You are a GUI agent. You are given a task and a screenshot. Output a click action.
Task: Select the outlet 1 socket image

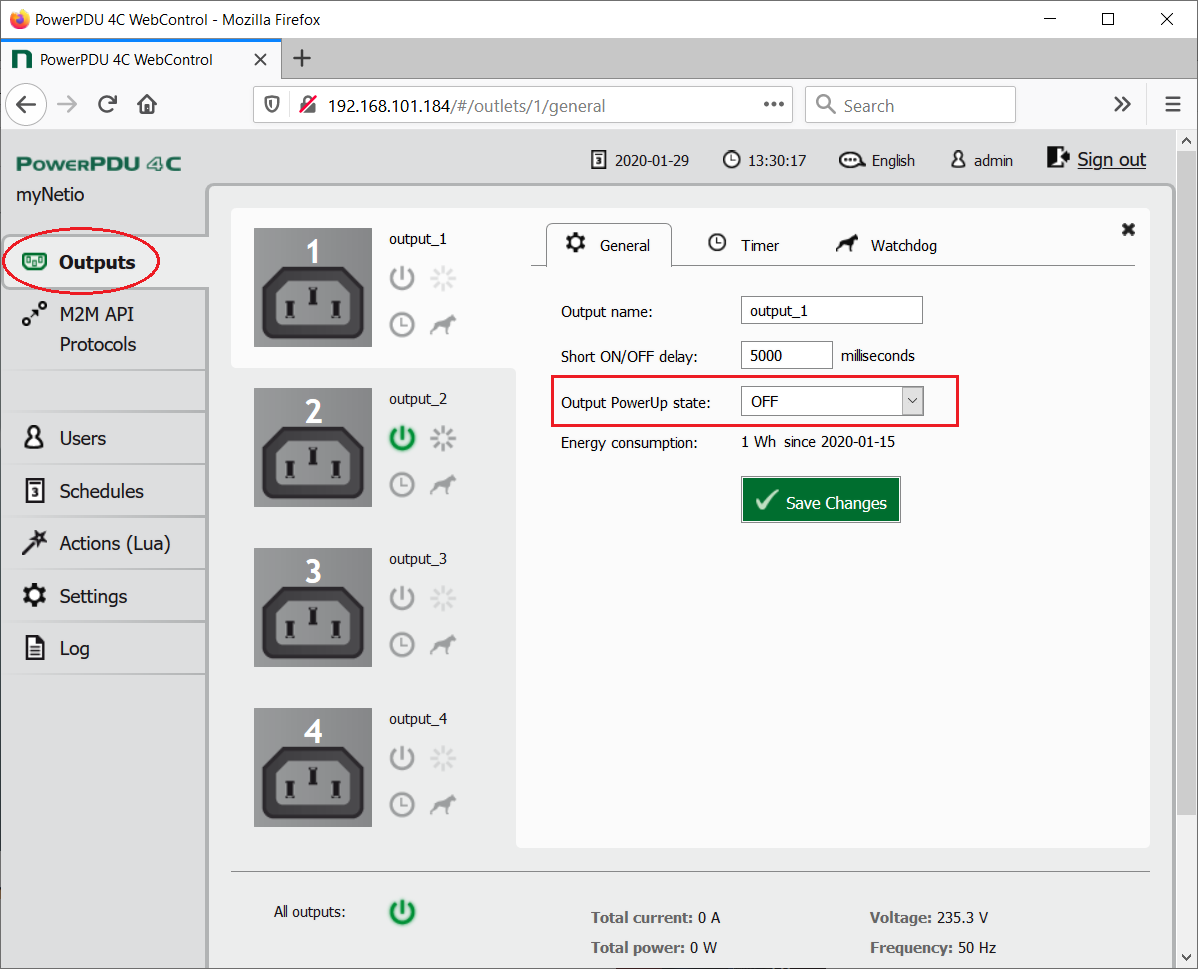[313, 287]
